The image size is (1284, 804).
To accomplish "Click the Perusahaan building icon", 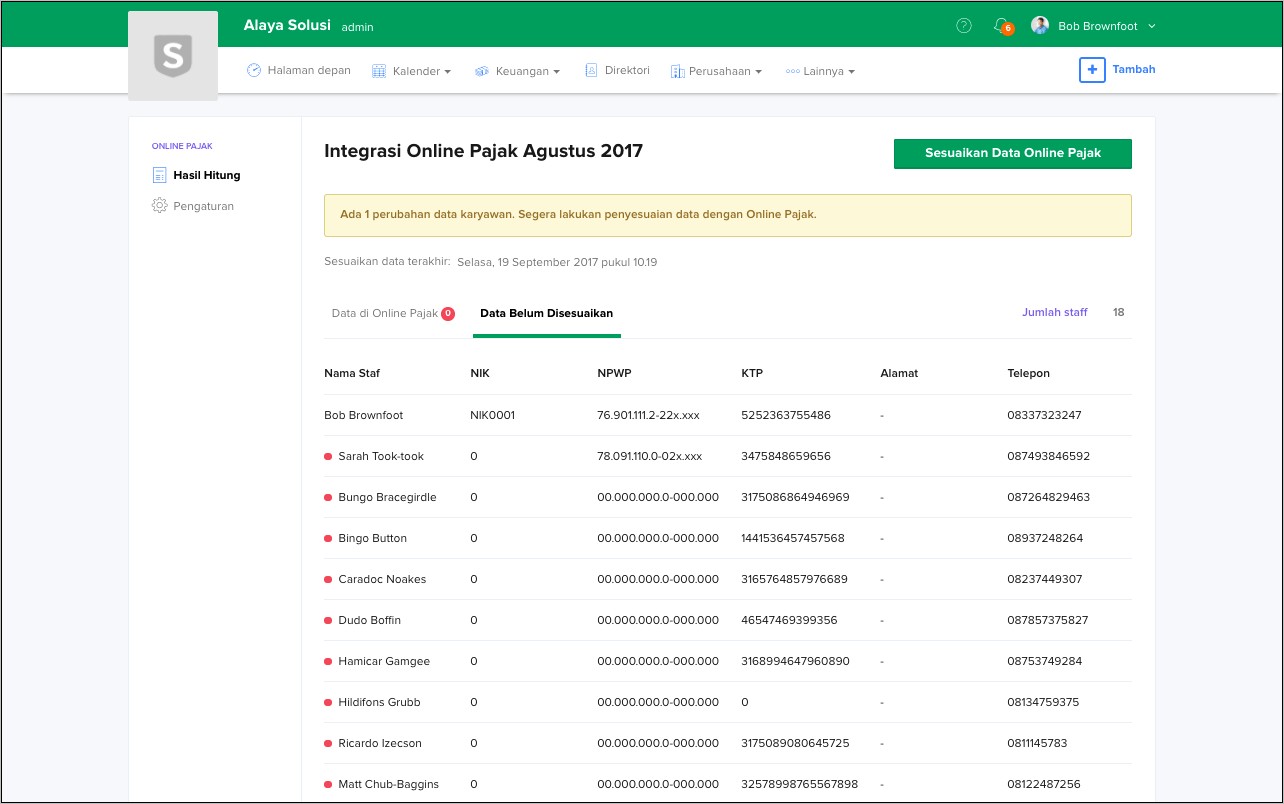I will [x=677, y=71].
